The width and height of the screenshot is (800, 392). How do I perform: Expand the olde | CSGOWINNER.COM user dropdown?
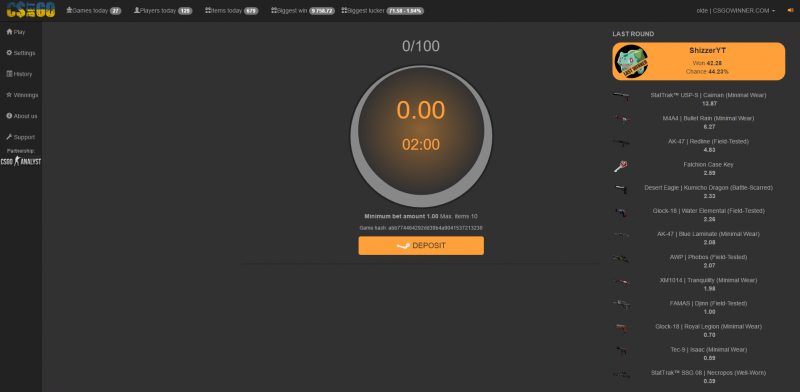click(x=736, y=11)
